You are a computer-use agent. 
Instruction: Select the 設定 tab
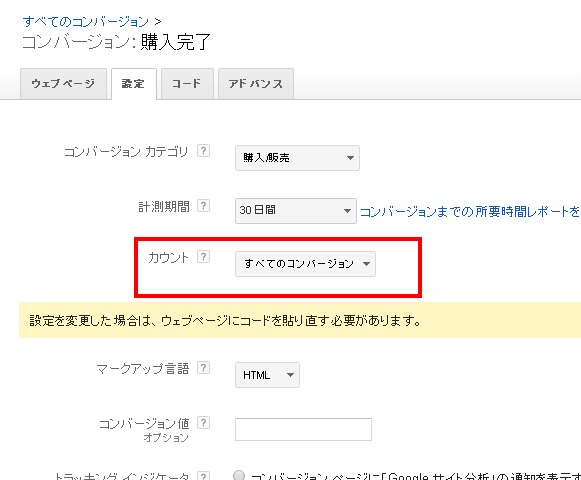pos(134,84)
